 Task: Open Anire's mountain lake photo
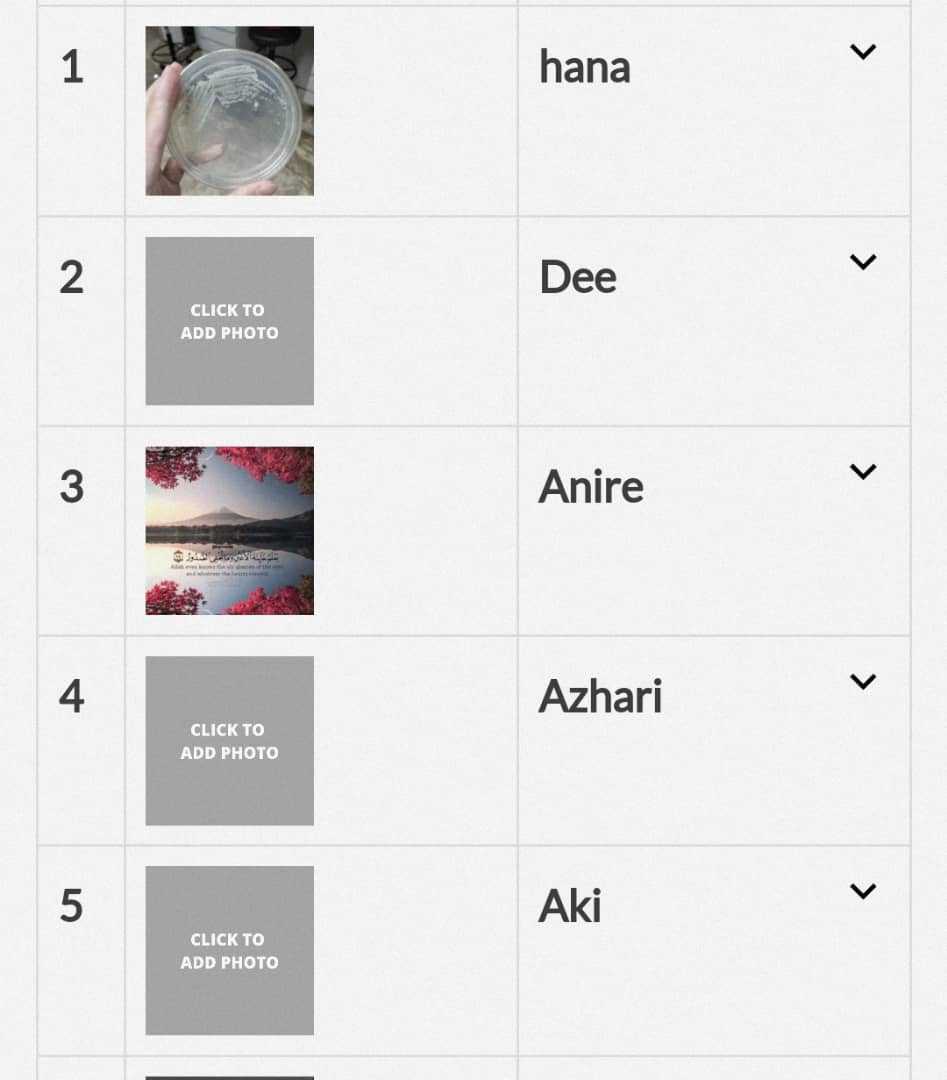229,530
